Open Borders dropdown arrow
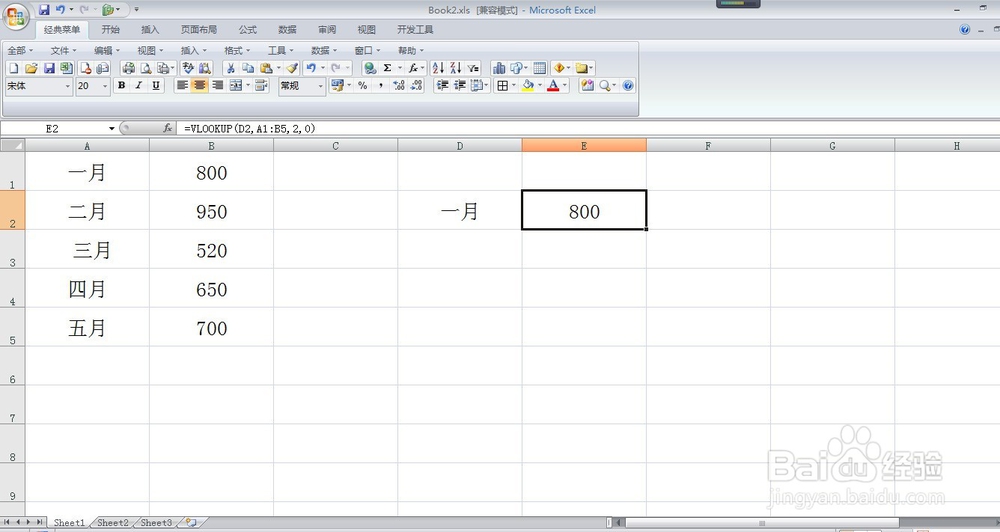This screenshot has height=532, width=1000. 513,85
